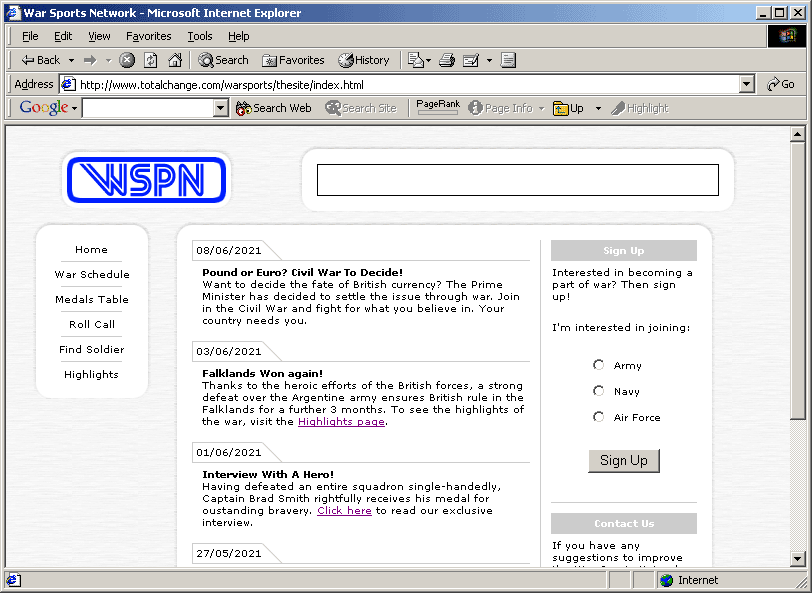Expand the Google logo dropdown menu
The width and height of the screenshot is (812, 593).
click(75, 107)
